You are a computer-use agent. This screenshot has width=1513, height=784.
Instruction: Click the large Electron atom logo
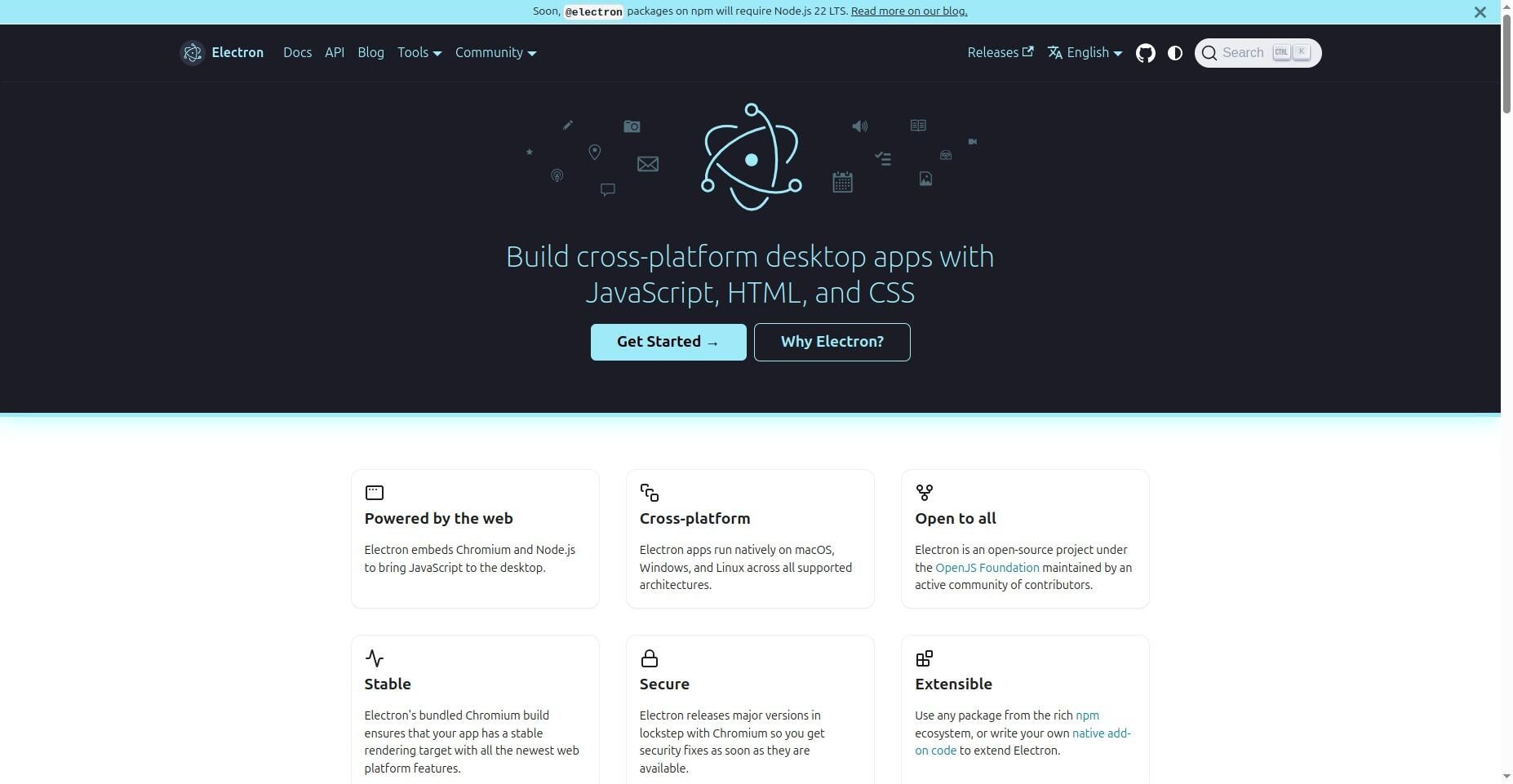coord(752,157)
